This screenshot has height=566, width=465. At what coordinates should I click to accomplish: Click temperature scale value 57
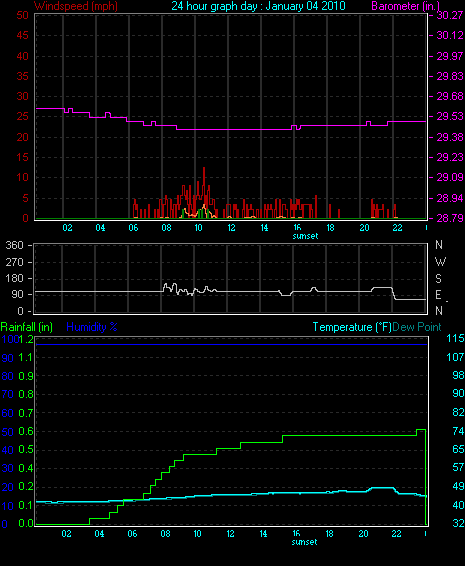point(458,467)
